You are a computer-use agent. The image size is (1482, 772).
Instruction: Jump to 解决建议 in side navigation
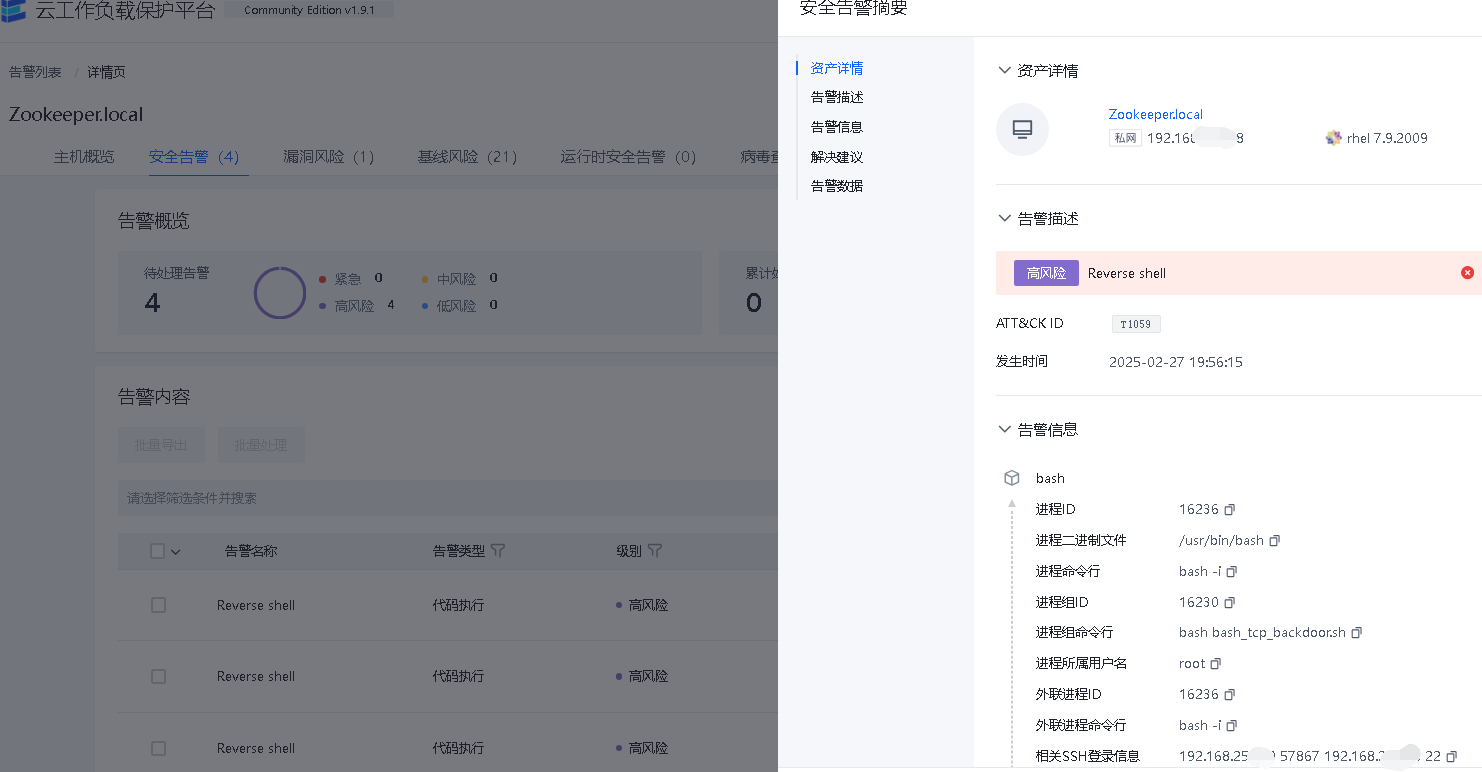836,157
